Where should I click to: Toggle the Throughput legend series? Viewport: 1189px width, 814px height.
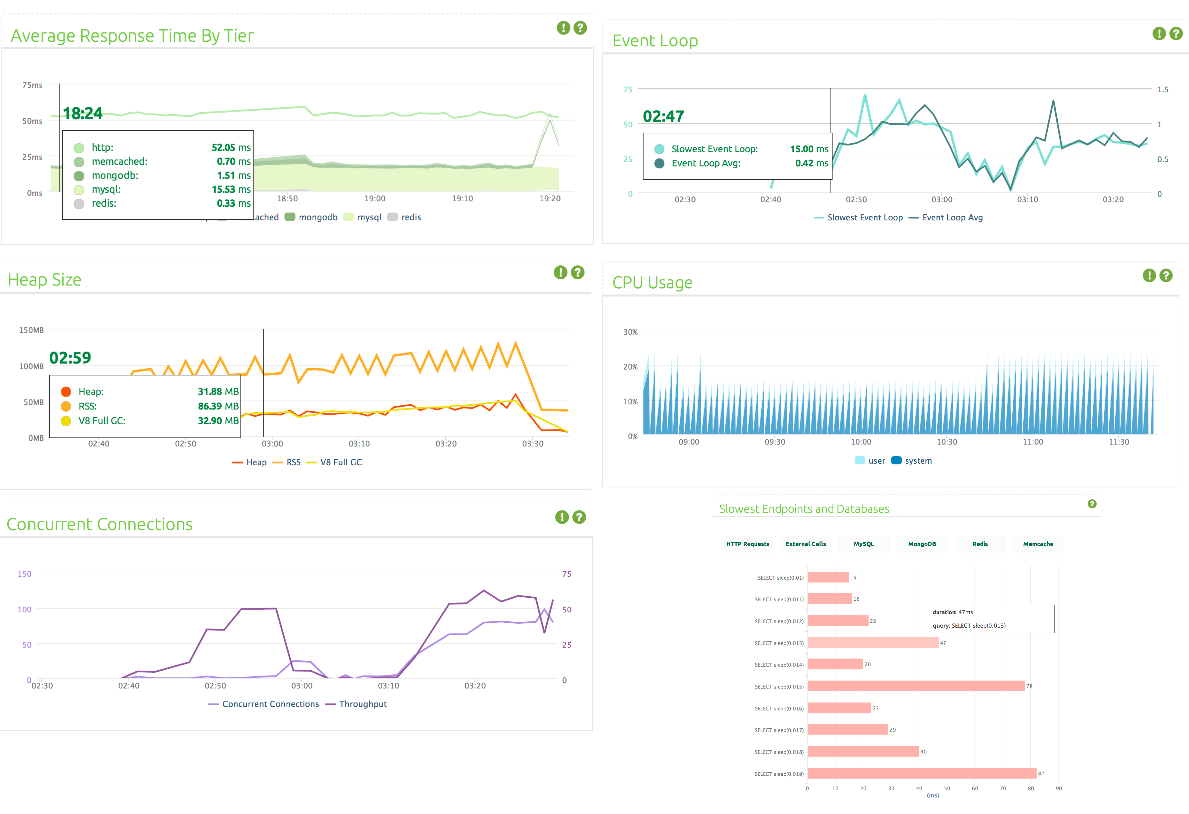pyautogui.click(x=356, y=704)
